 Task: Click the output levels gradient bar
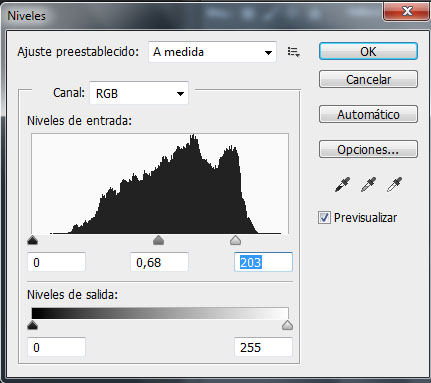pyautogui.click(x=160, y=313)
